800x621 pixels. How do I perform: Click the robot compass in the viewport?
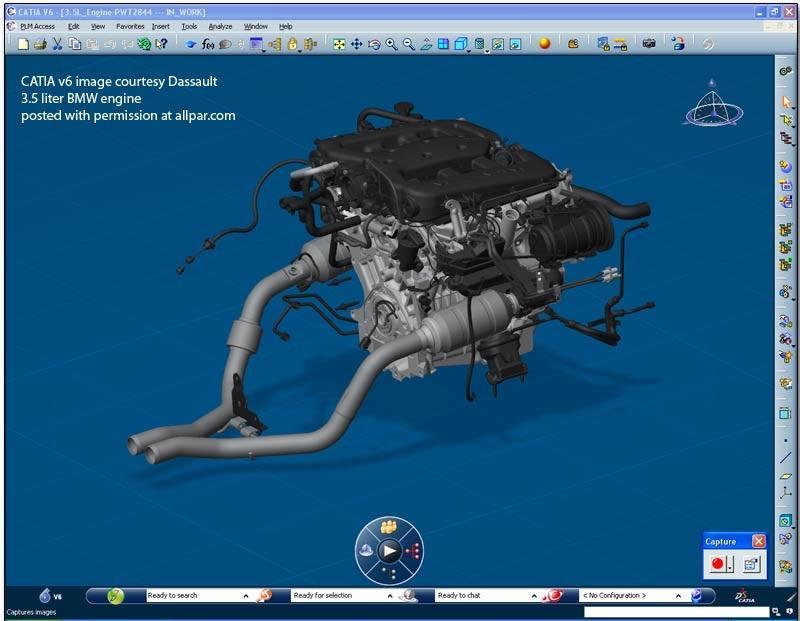[714, 105]
